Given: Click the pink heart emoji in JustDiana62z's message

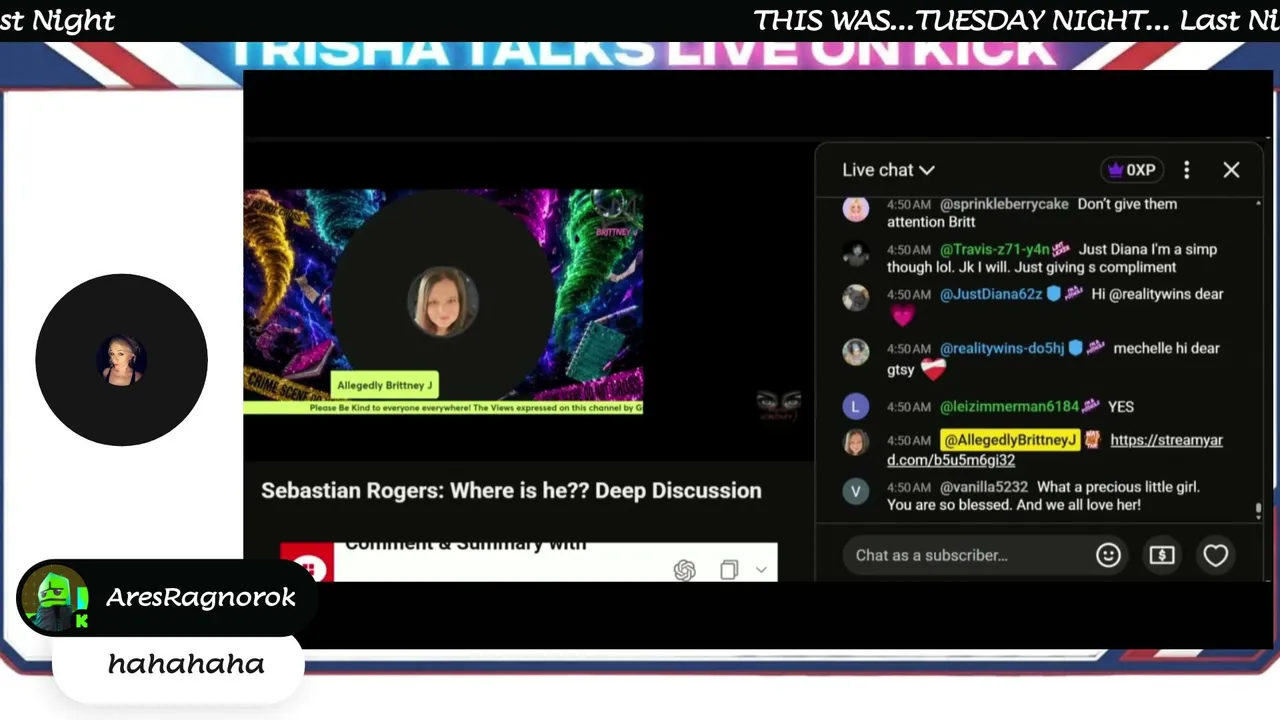Looking at the screenshot, I should click(x=903, y=317).
